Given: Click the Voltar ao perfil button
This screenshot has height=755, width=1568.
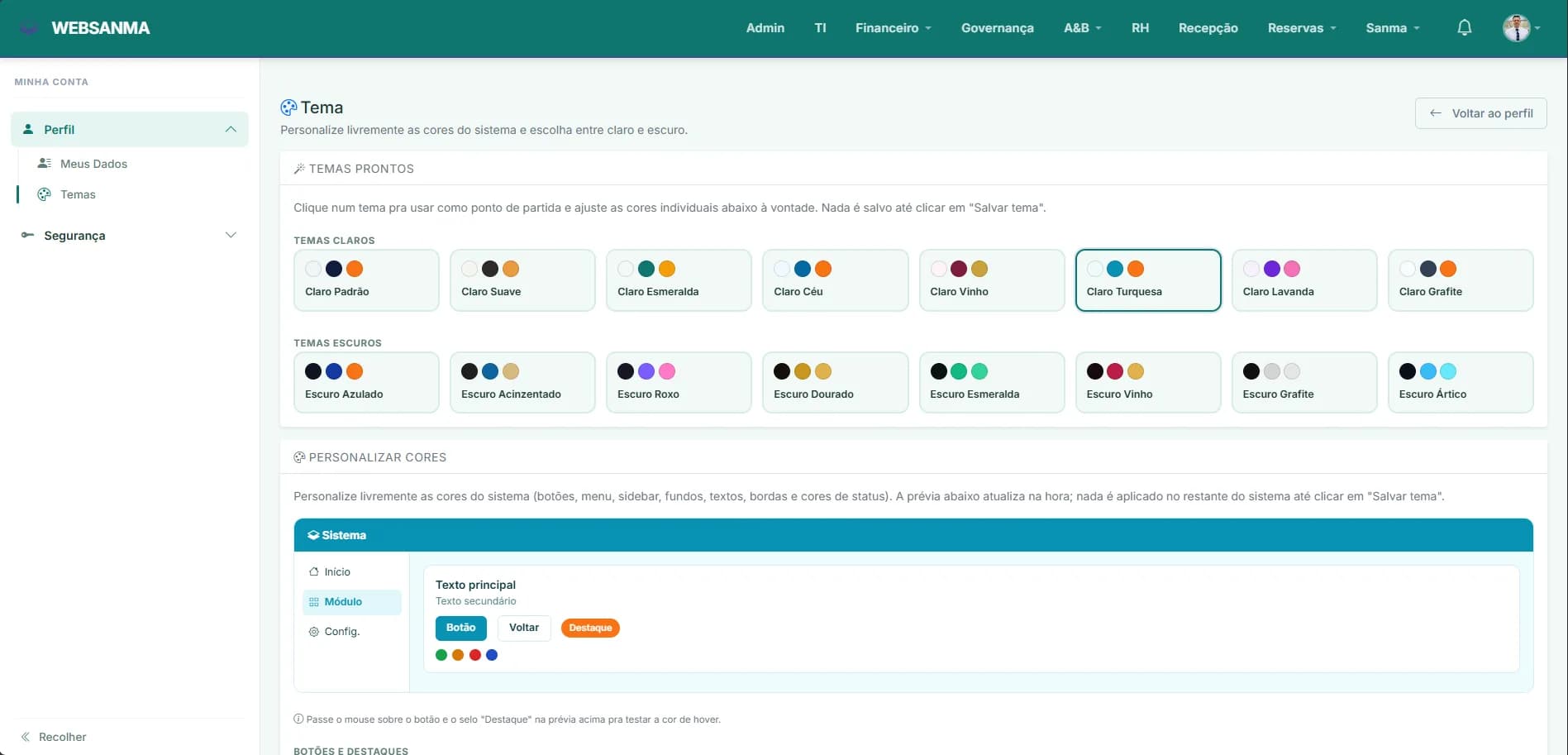Looking at the screenshot, I should (1480, 113).
